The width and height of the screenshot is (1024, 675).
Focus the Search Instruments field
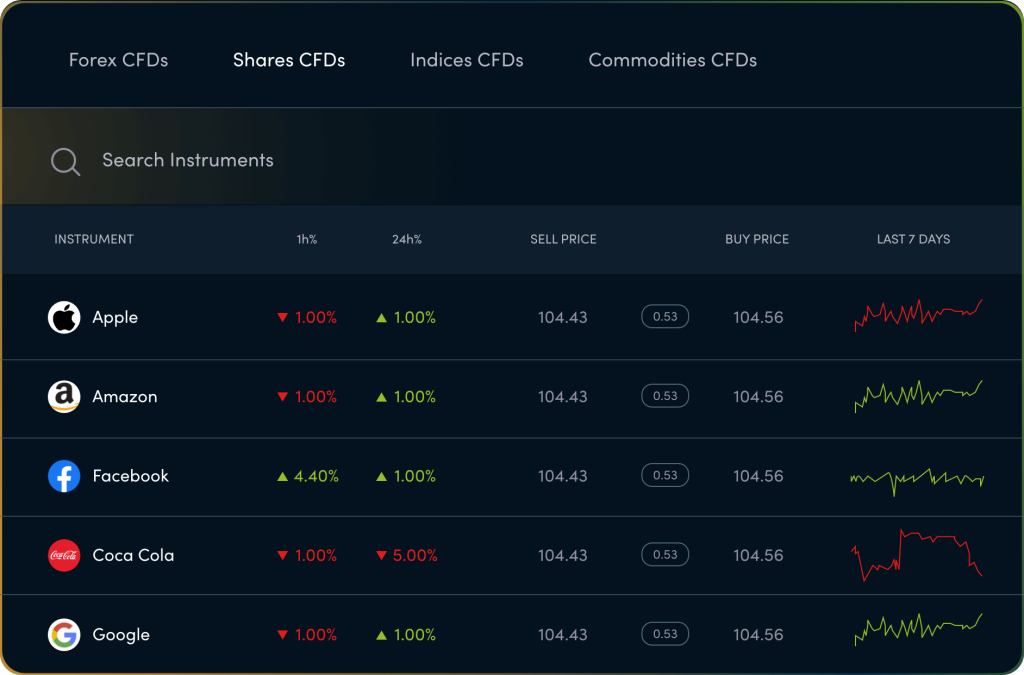pos(512,157)
